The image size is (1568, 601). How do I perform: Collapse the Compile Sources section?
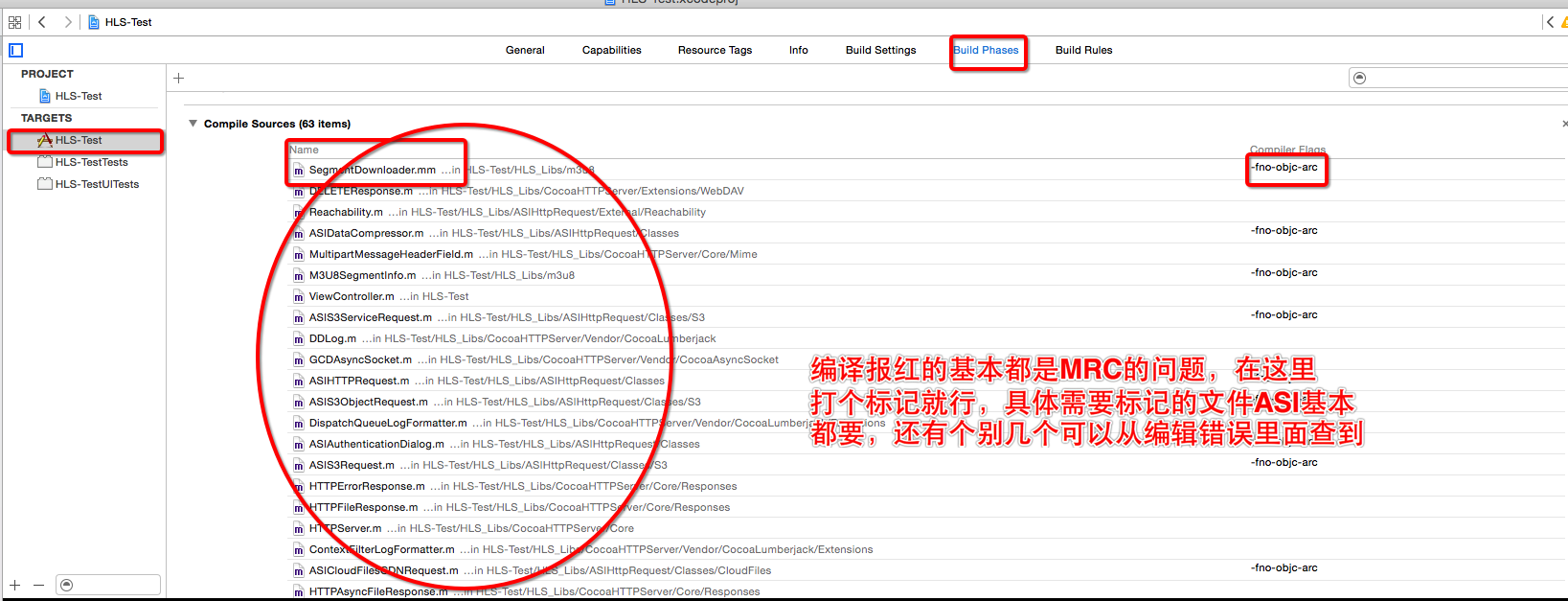193,124
